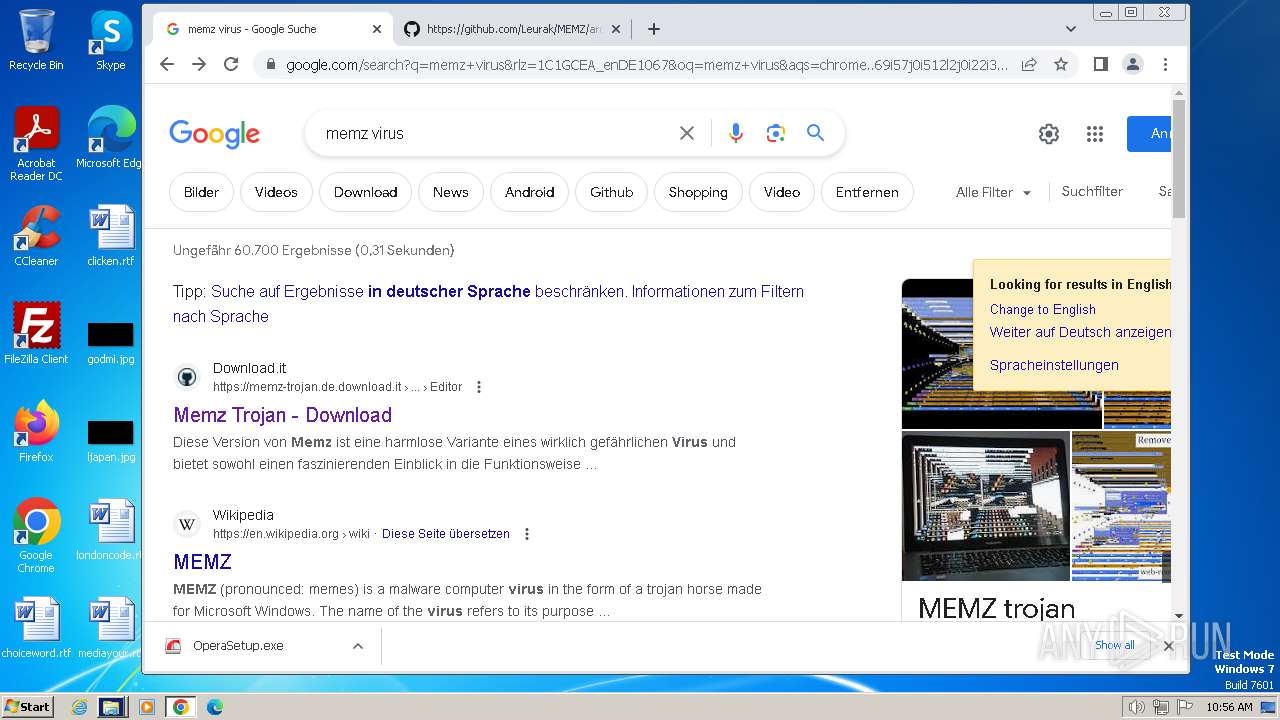Click the Suchfilter link
The height and width of the screenshot is (720, 1280).
coord(1092,191)
